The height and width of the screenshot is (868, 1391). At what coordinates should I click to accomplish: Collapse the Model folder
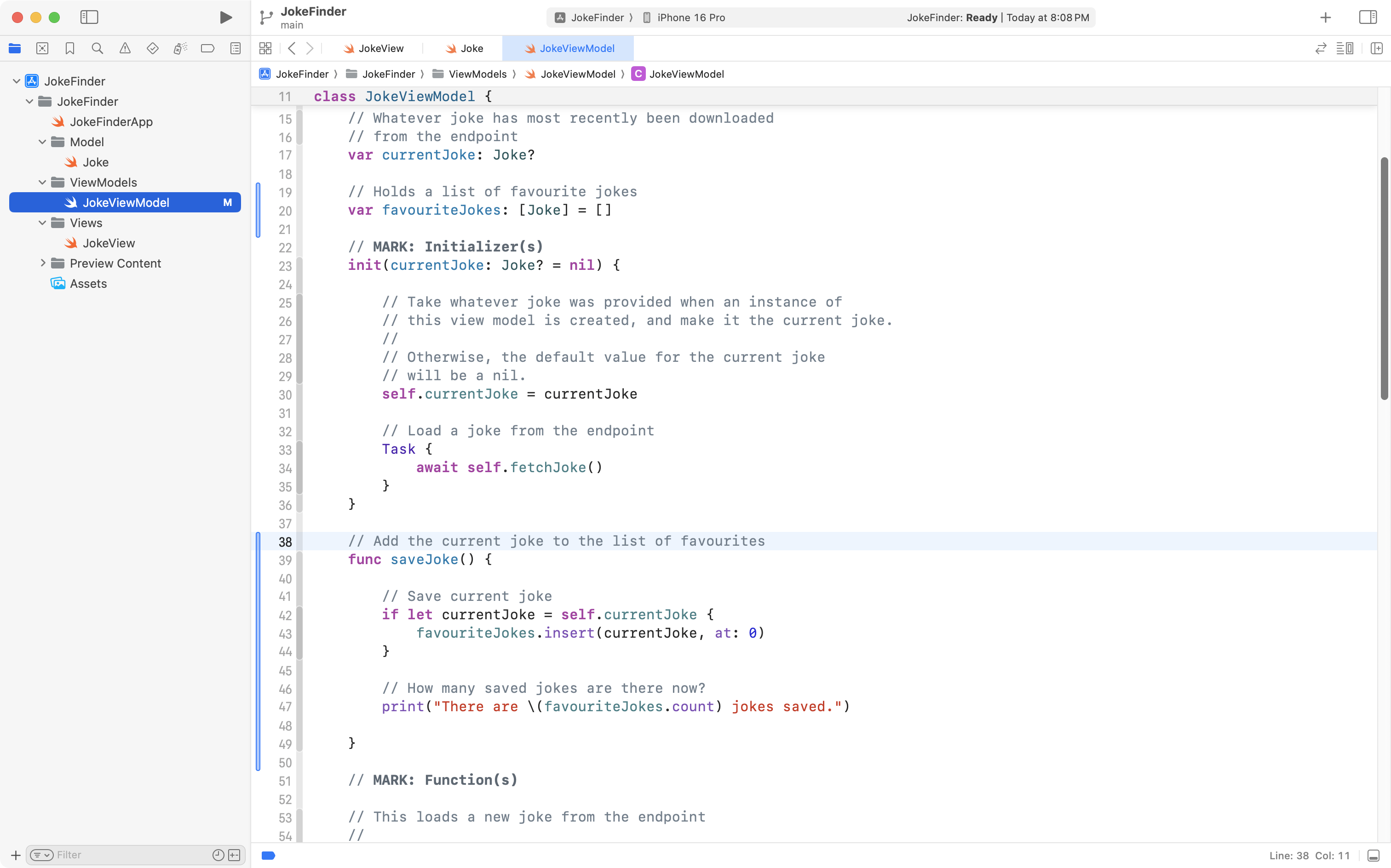(42, 142)
